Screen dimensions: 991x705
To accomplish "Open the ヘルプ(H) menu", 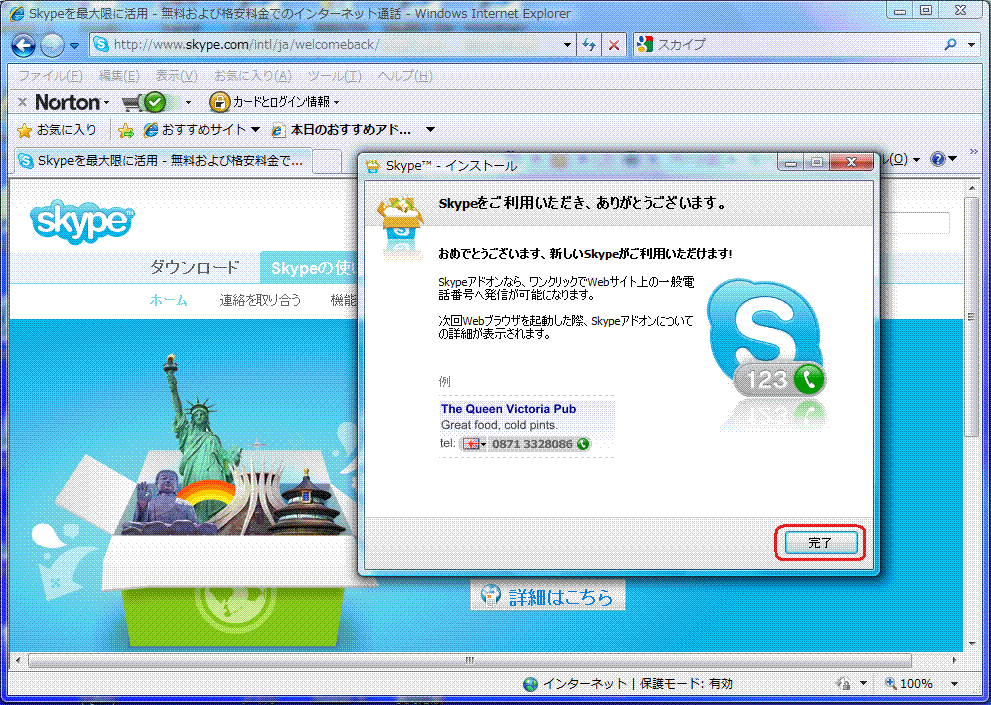I will 404,76.
